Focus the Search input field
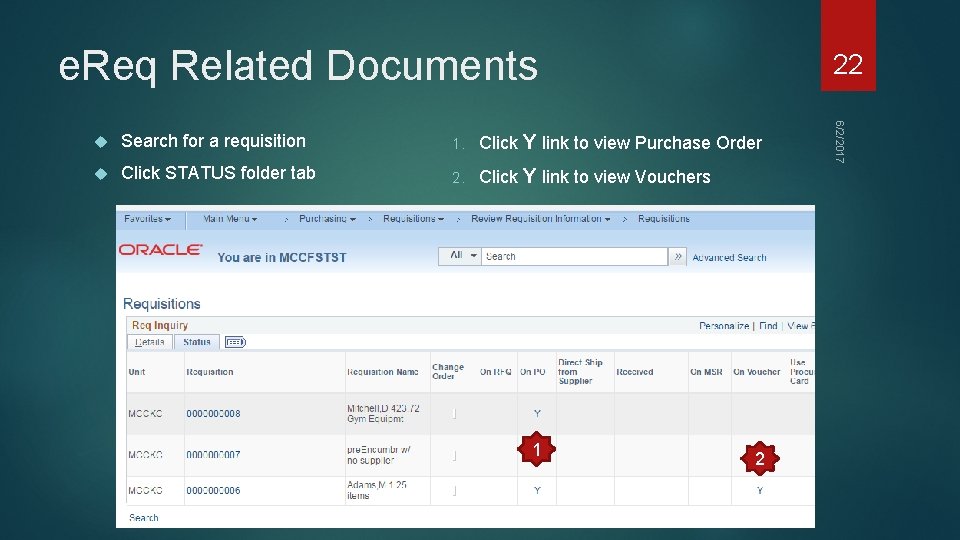 (x=574, y=256)
